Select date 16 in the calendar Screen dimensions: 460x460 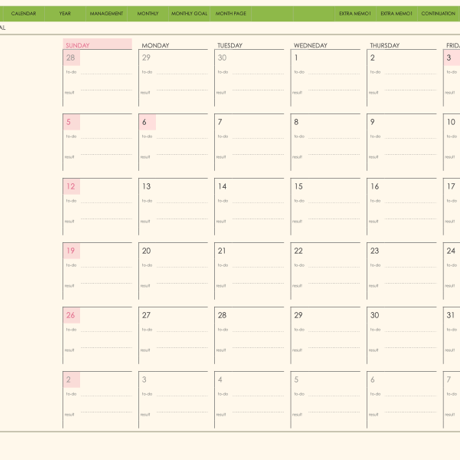375,186
